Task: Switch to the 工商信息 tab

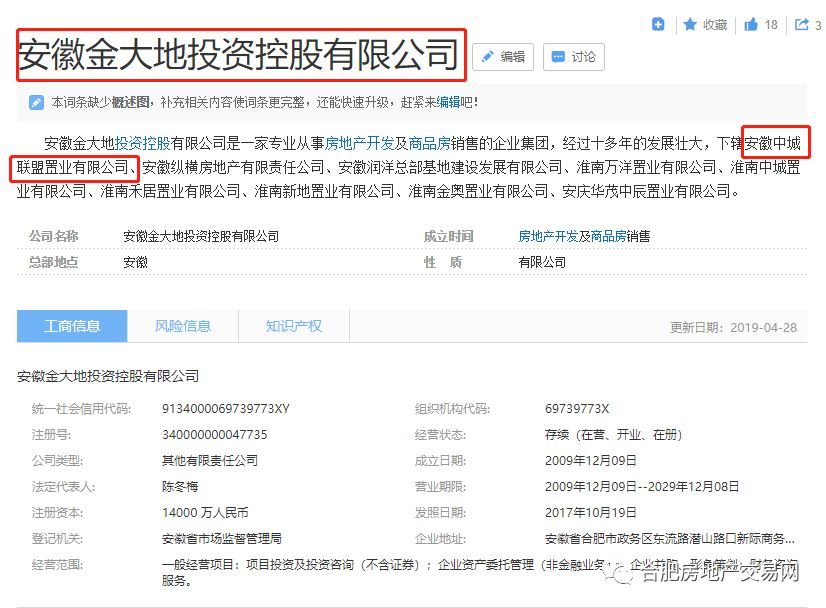Action: tap(72, 326)
